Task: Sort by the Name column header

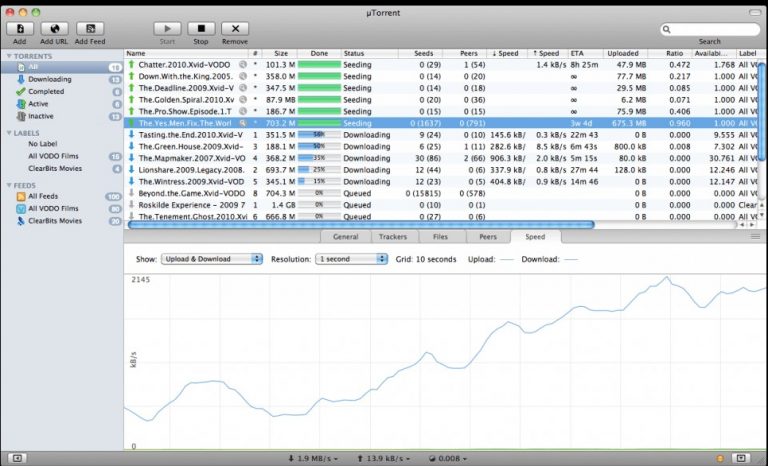Action: point(186,53)
